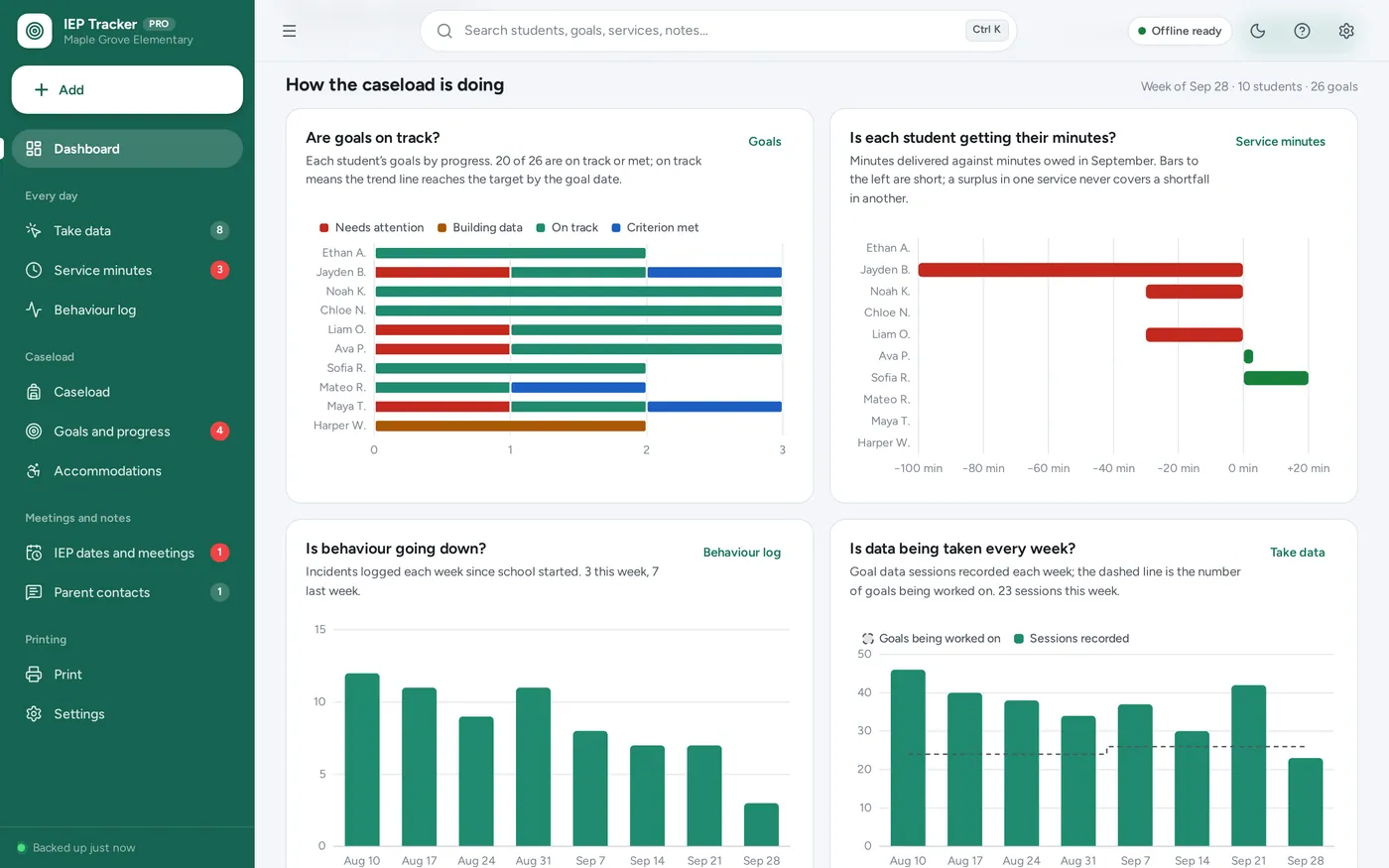This screenshot has height=868, width=1389.
Task: Toggle dark mode moon icon
Action: pos(1258,31)
